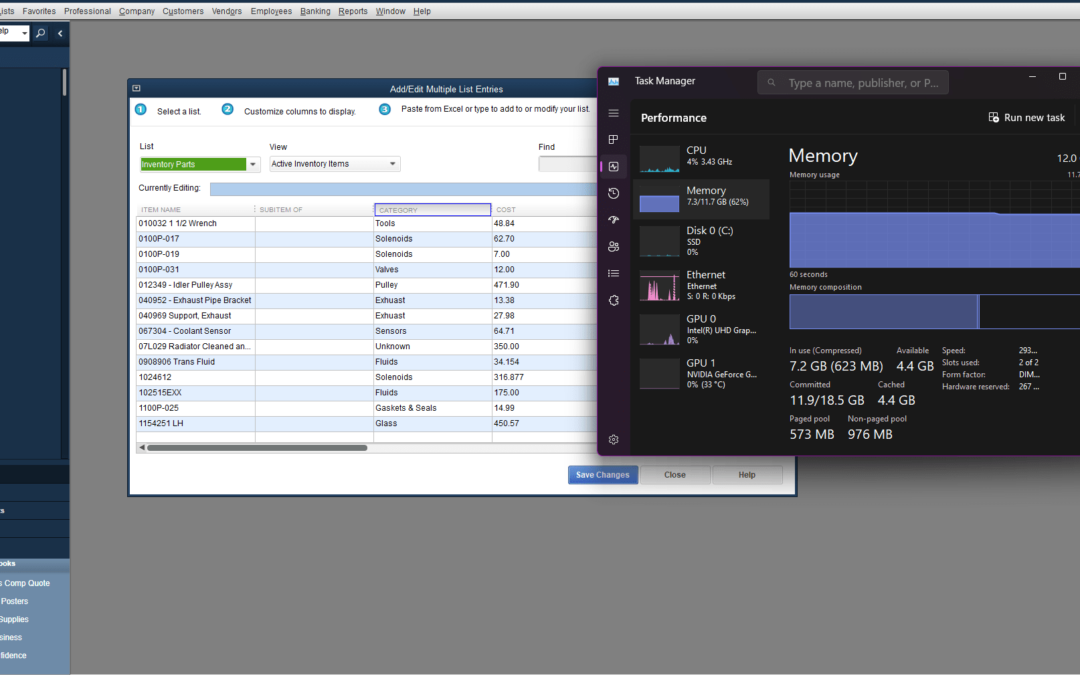1080x675 pixels.
Task: Click Save Changes button
Action: tap(603, 475)
